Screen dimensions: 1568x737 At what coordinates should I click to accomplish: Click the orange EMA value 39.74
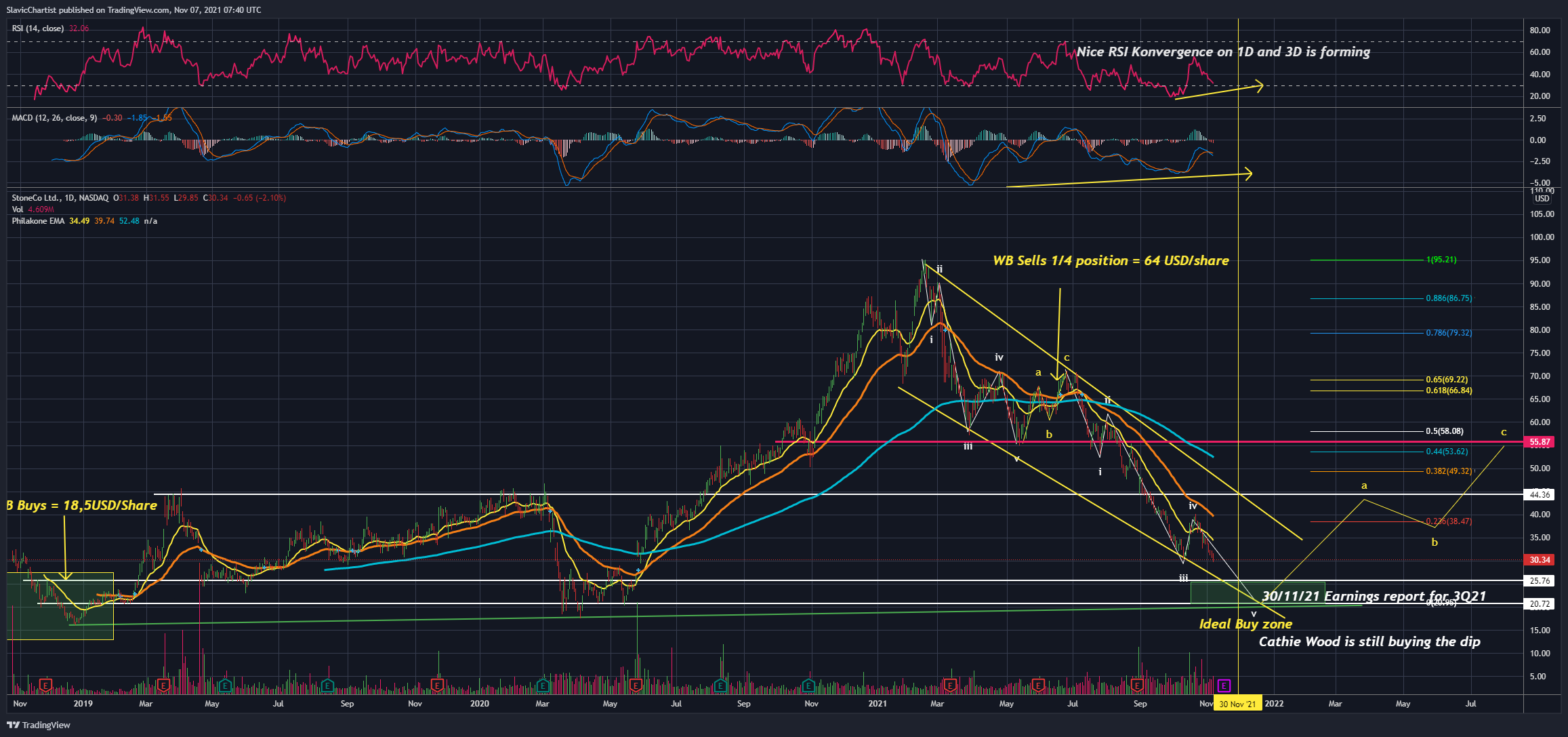click(104, 221)
